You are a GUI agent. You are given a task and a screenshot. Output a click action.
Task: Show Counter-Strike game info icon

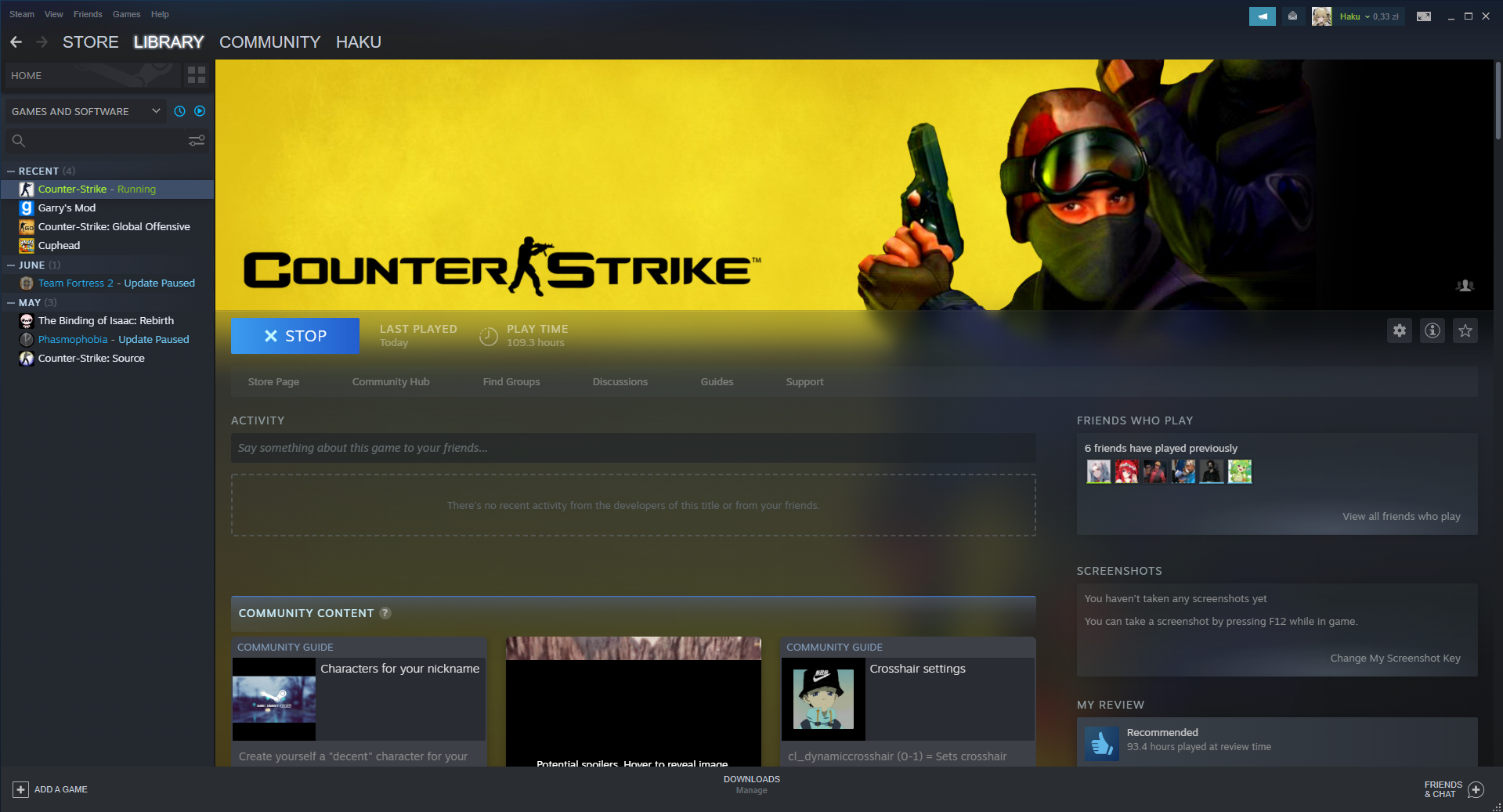pos(1433,330)
